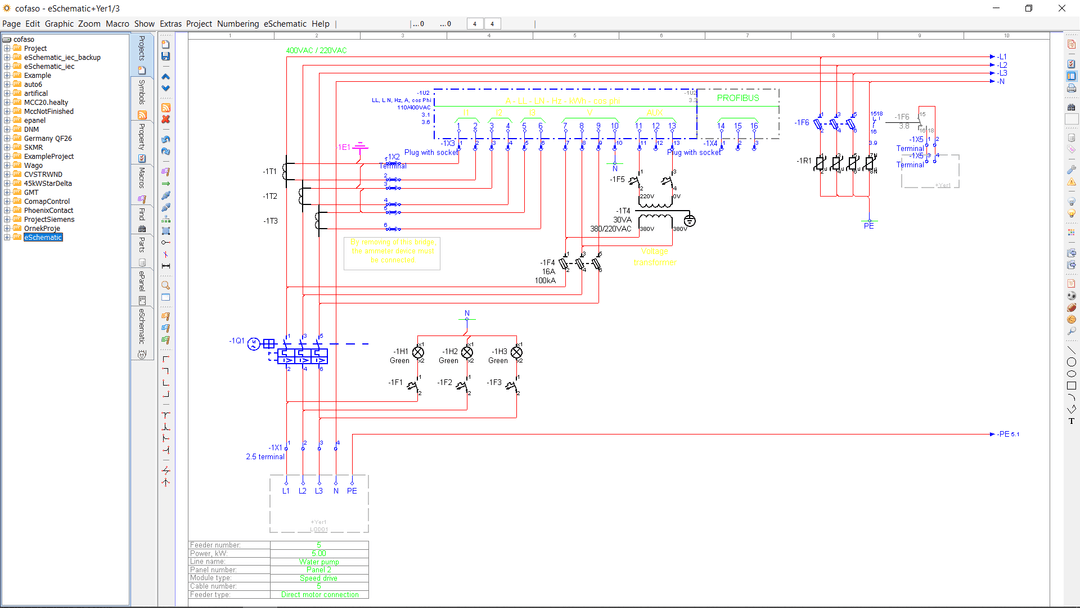Click the red X delete icon
The image size is (1080, 608).
coord(165,119)
